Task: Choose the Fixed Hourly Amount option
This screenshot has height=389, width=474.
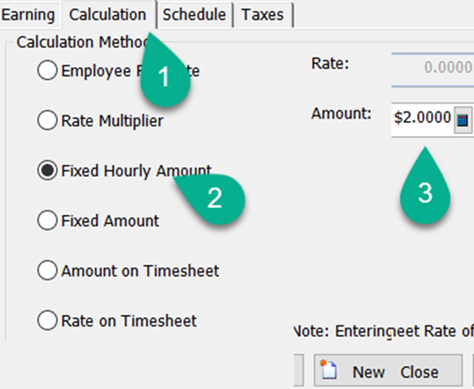Action: (x=47, y=170)
